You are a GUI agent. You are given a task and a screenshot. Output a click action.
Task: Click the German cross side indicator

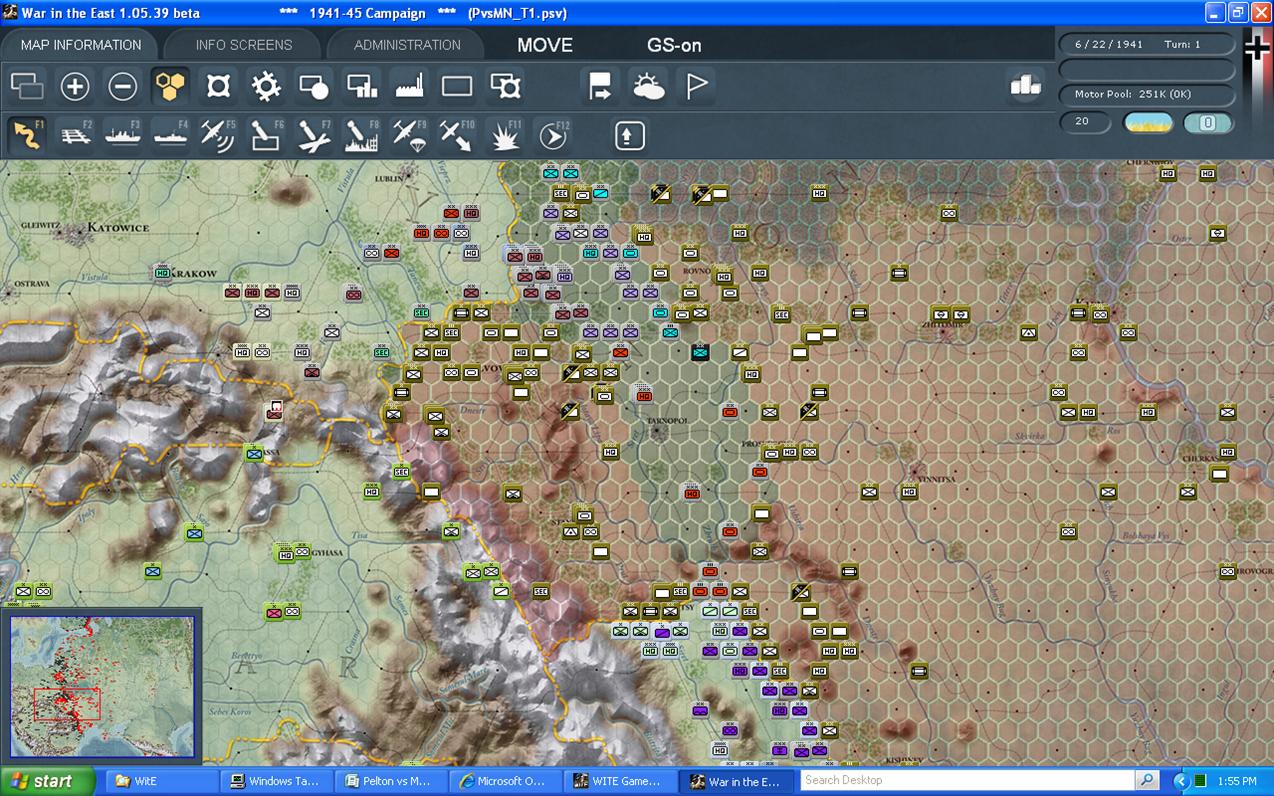click(x=1256, y=49)
